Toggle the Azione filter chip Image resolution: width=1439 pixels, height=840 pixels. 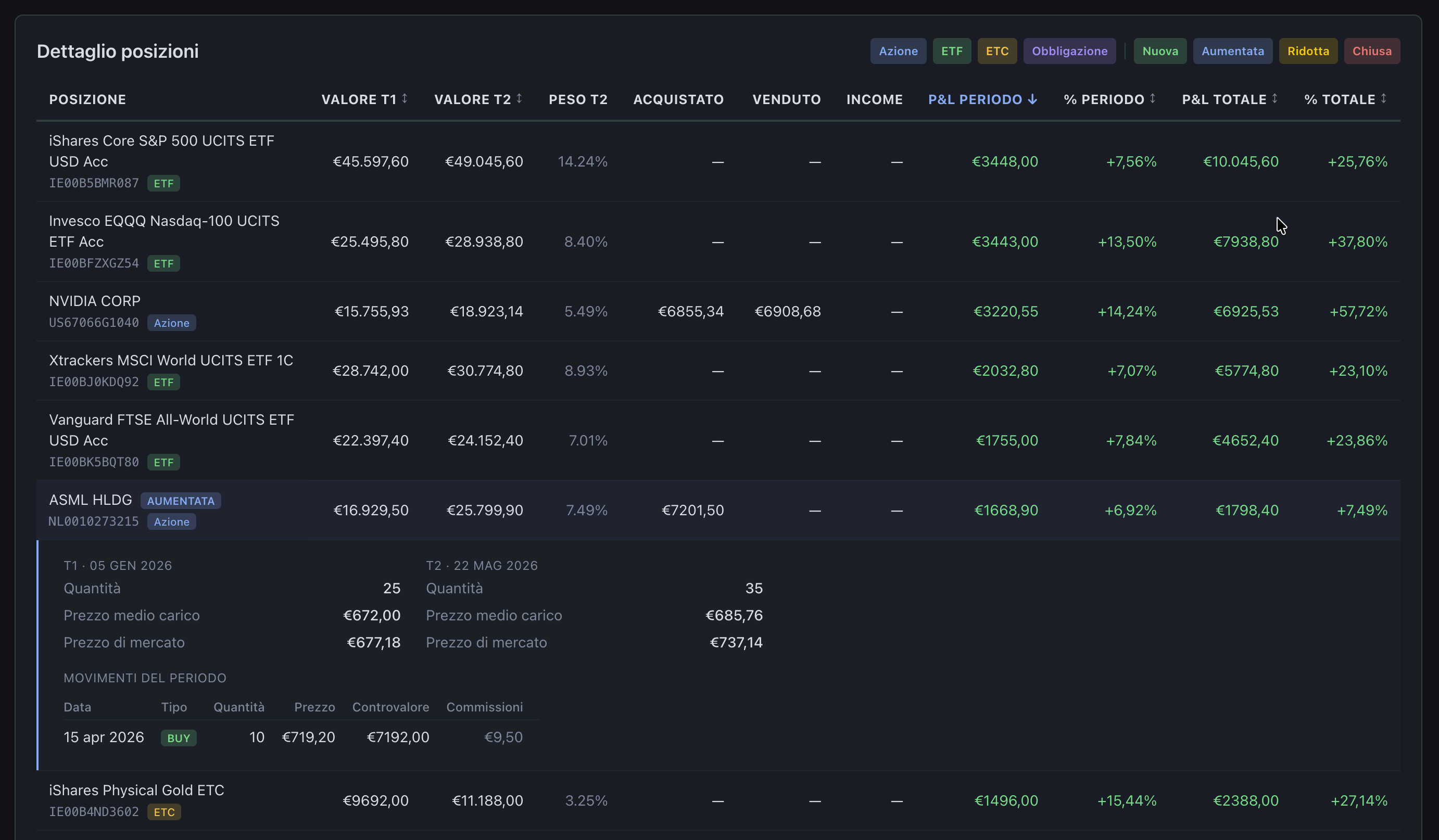click(x=898, y=52)
